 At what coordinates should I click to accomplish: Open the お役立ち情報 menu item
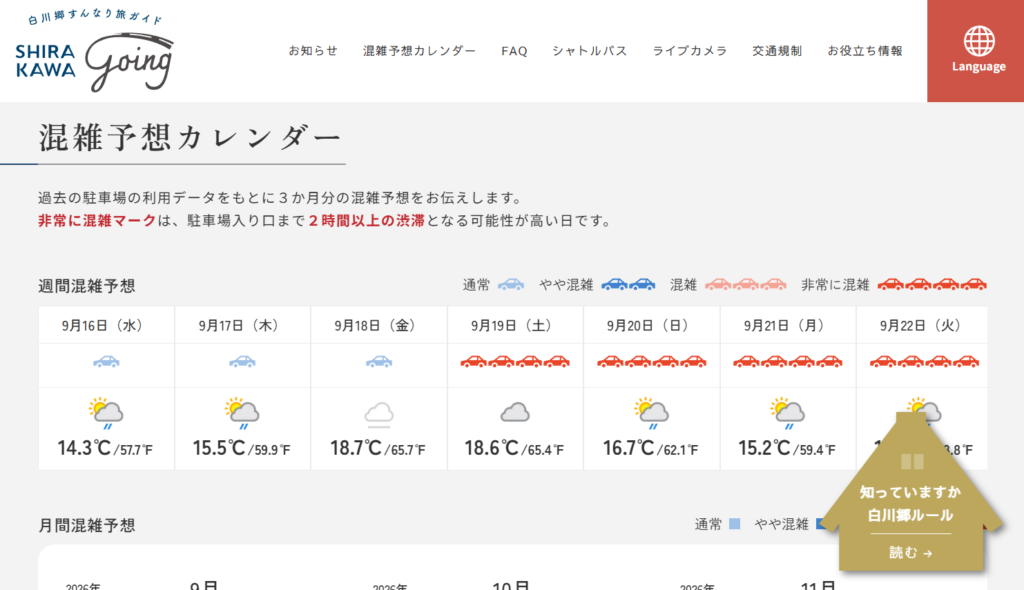pyautogui.click(x=865, y=51)
